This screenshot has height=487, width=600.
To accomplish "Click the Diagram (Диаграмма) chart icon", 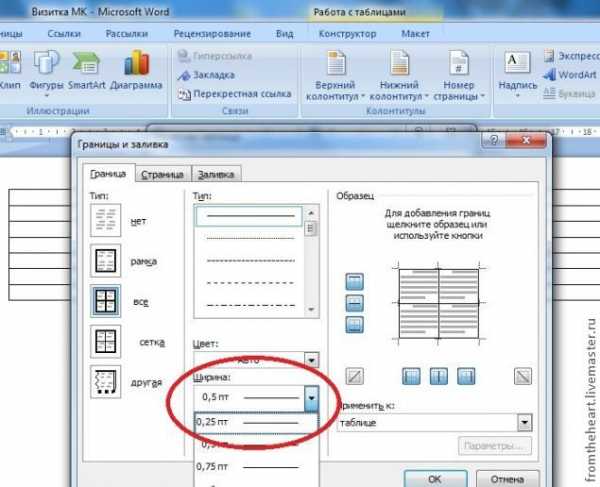I will click(135, 73).
